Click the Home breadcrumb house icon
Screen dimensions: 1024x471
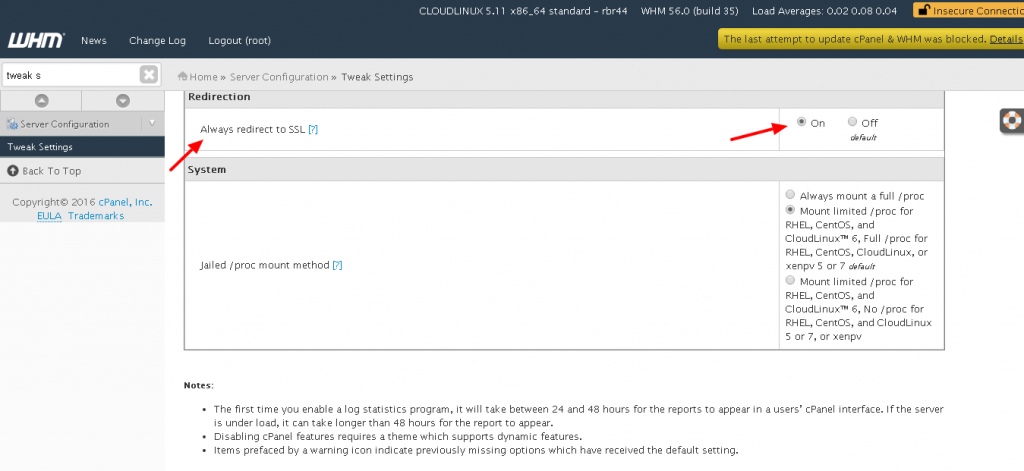point(183,76)
